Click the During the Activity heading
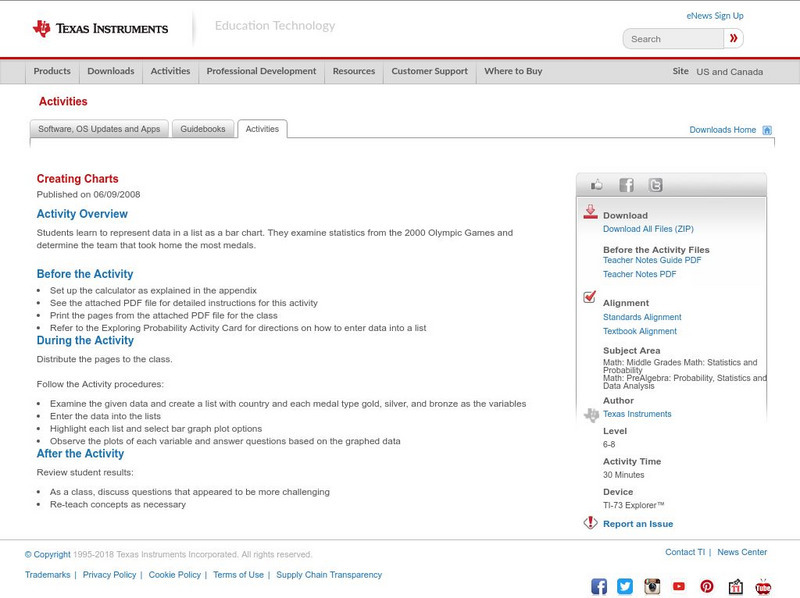Image resolution: width=800 pixels, height=598 pixels. pyautogui.click(x=85, y=340)
